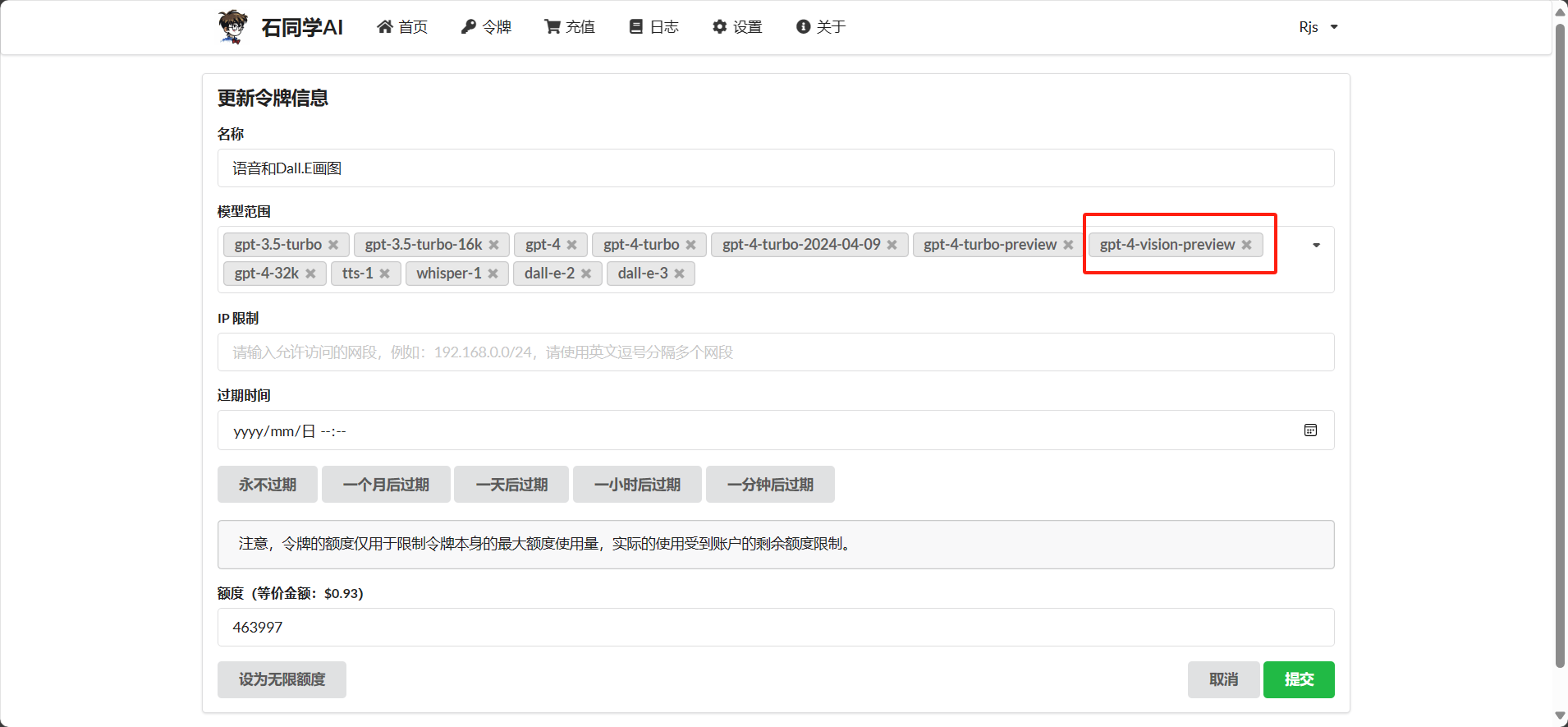
Task: Navigate to the 充值 recharge page
Action: click(x=570, y=27)
